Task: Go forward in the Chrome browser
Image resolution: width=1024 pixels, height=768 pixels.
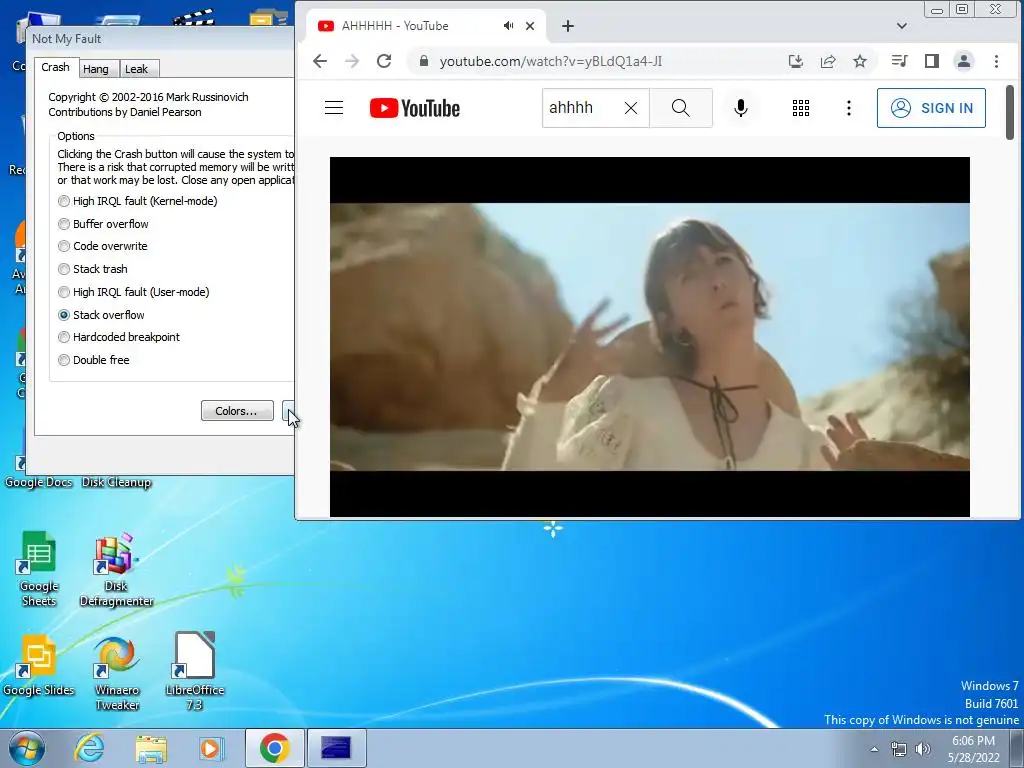Action: (352, 61)
